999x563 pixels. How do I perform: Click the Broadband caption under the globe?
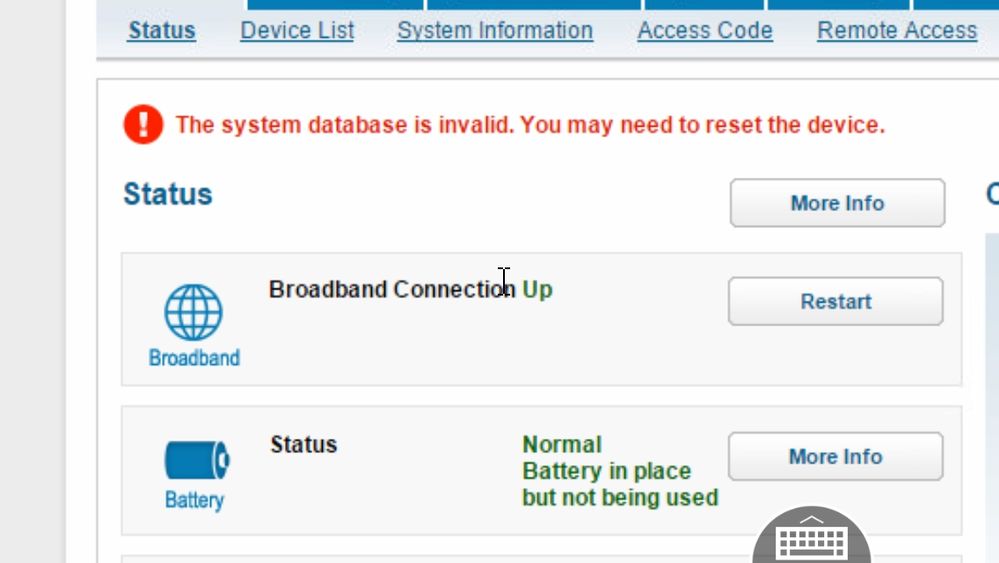194,358
